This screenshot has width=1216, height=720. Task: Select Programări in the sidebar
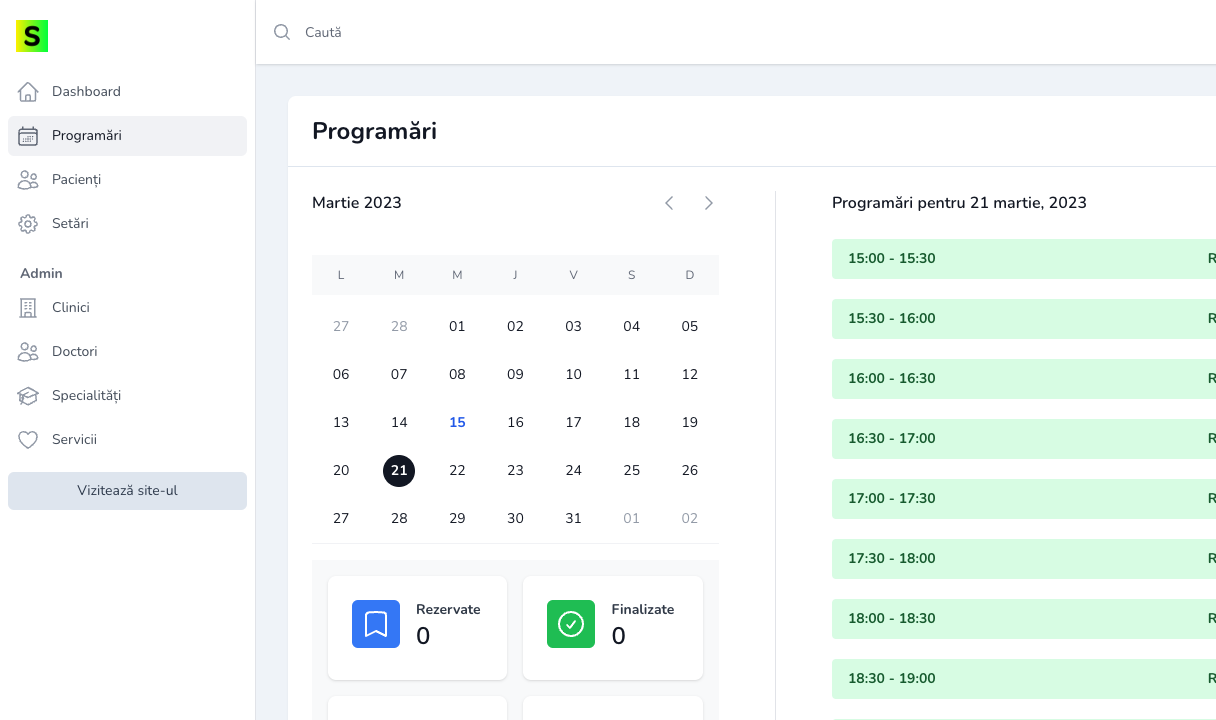click(x=127, y=136)
